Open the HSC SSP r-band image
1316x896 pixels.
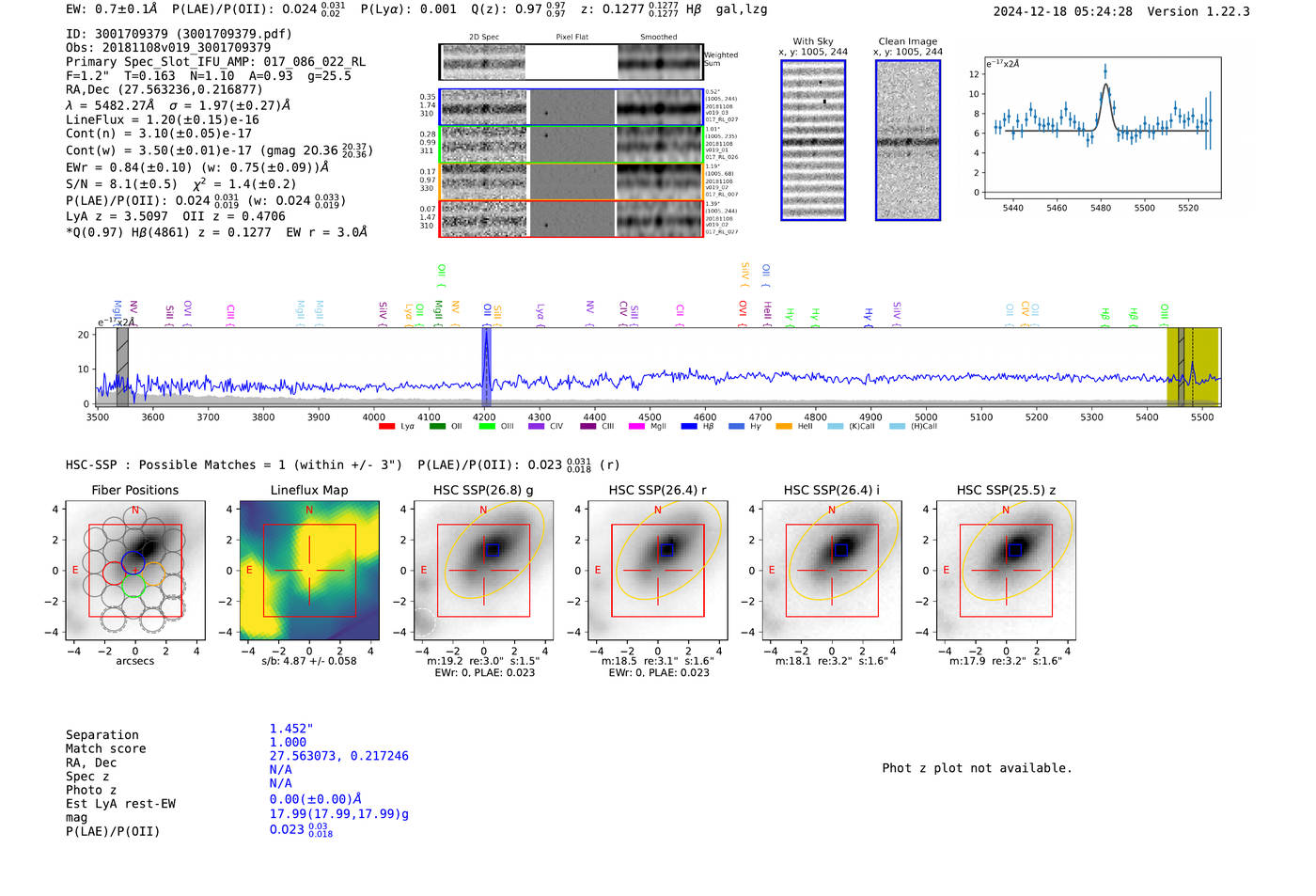(658, 571)
